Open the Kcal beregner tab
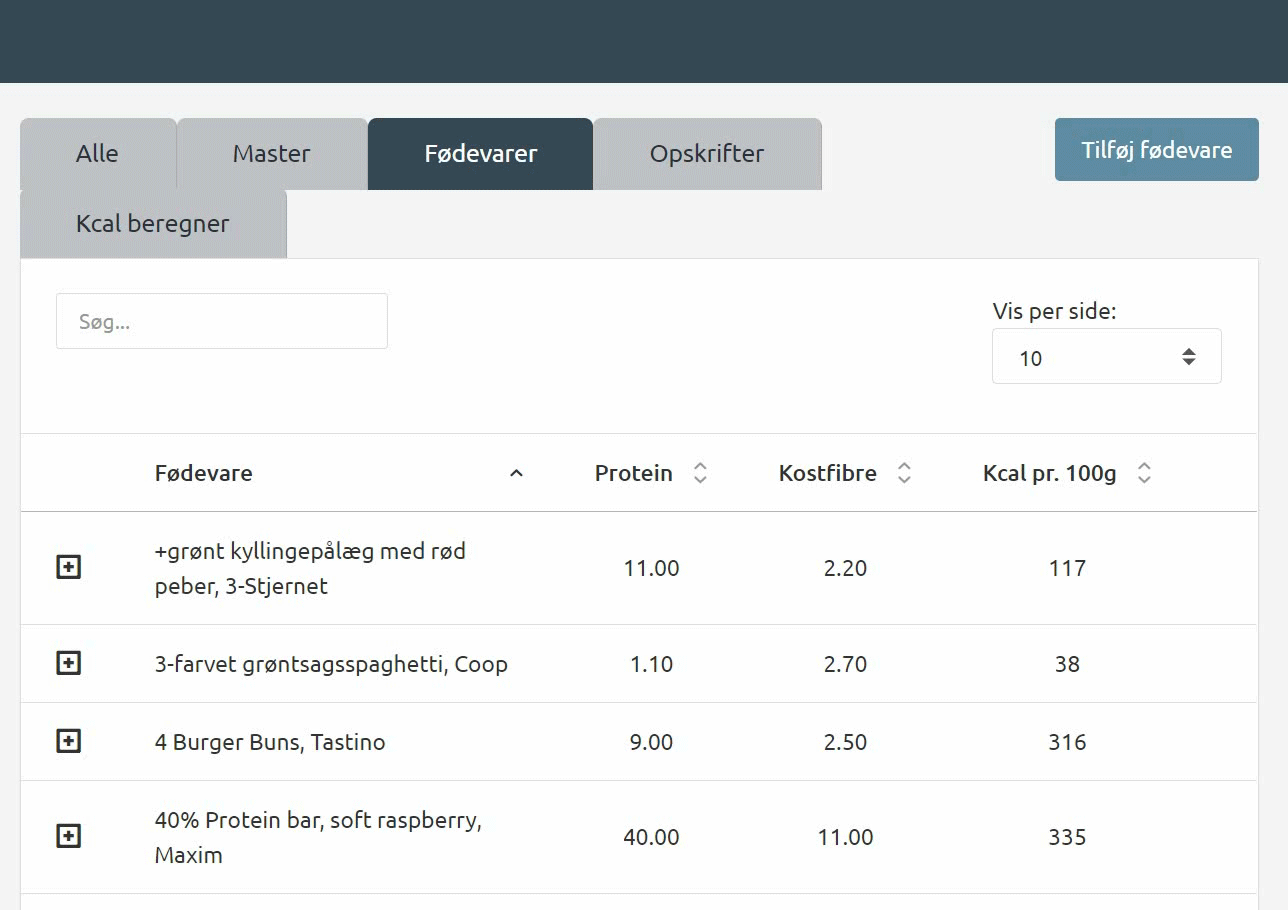Screen dimensions: 1288x910 152,224
